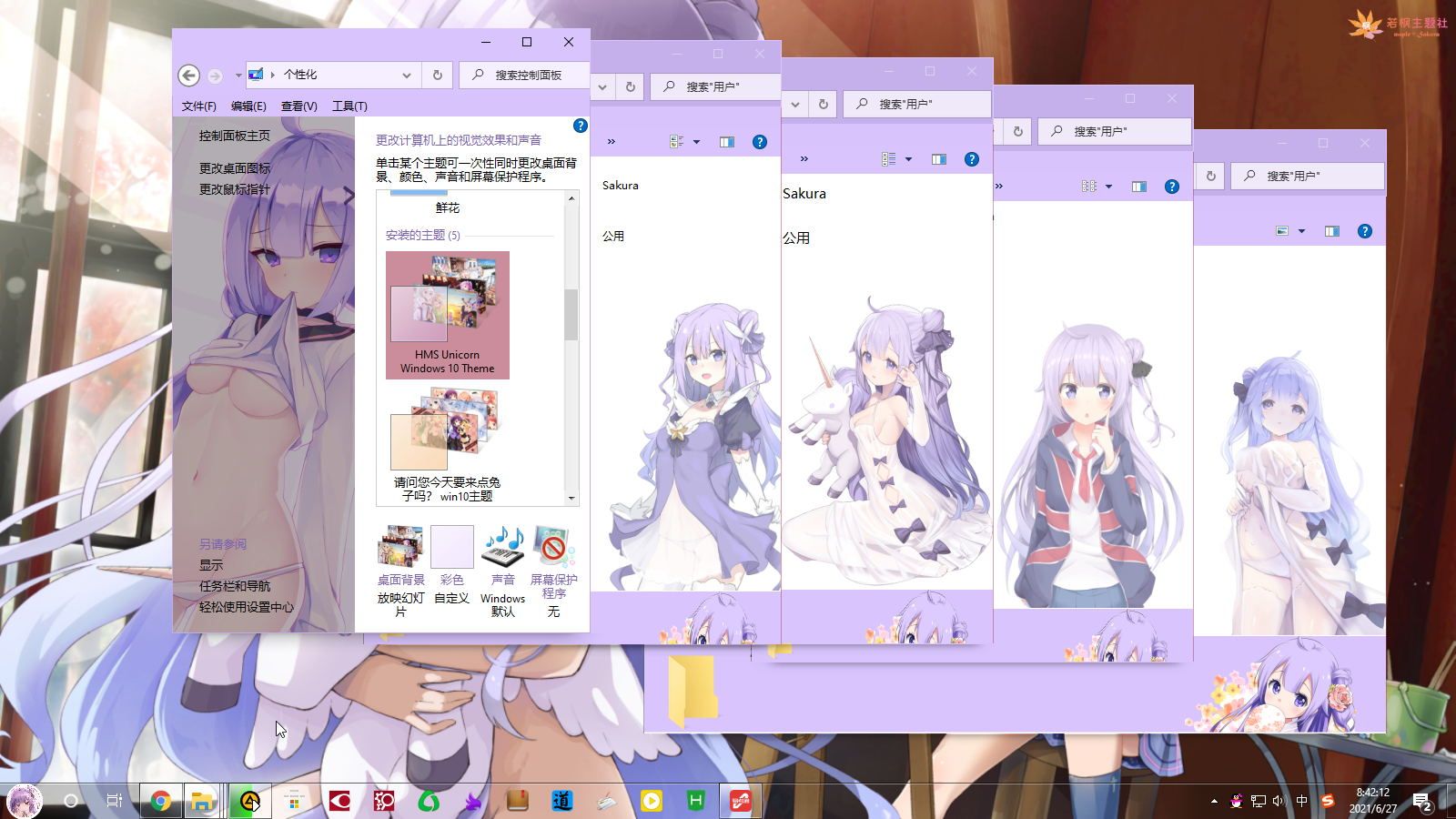Go back in the Personalization window

pyautogui.click(x=188, y=75)
